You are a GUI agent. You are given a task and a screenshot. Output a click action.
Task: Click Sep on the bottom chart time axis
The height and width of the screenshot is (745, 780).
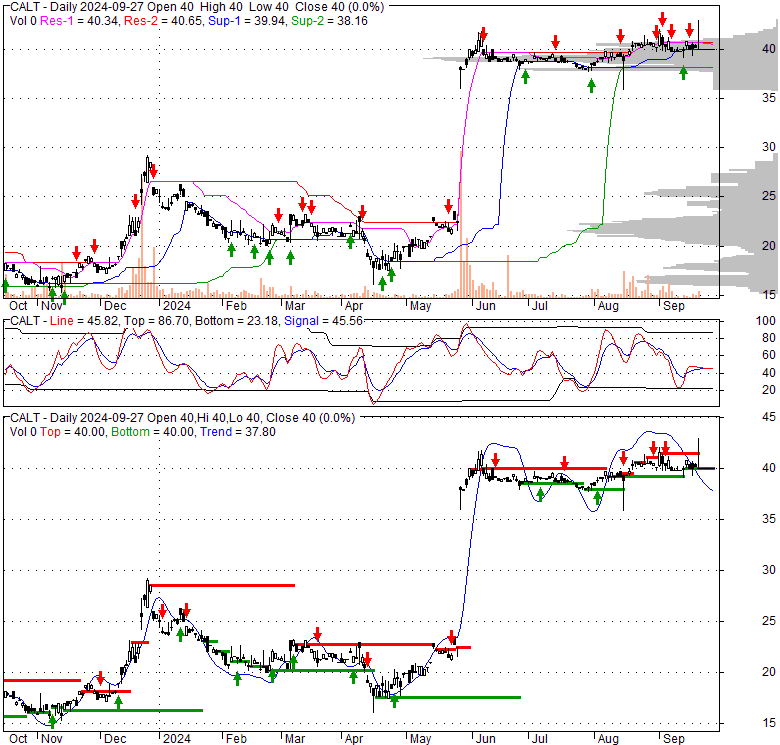[674, 739]
